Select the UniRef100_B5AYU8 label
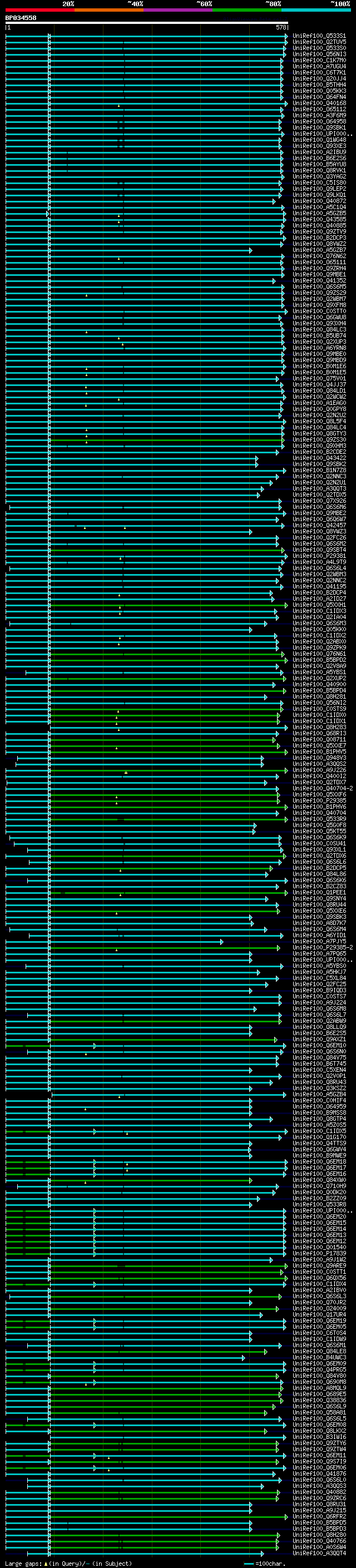 click(x=319, y=164)
